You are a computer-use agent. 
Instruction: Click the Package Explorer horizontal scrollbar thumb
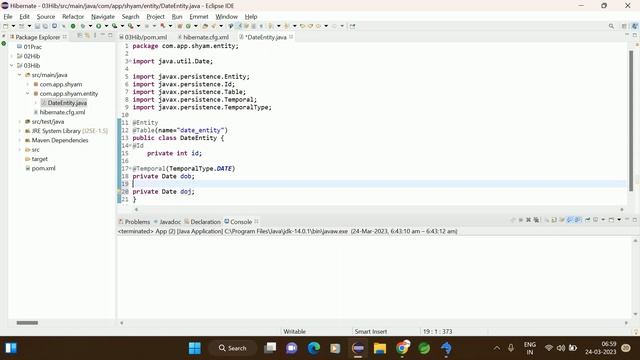(27, 323)
